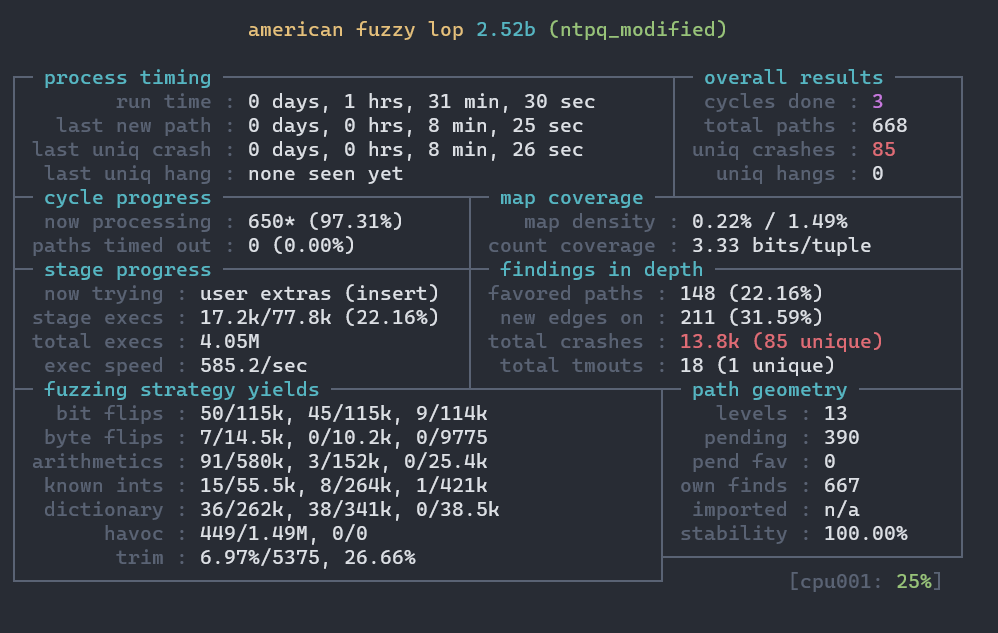Click the byte flips yields values

click(344, 438)
